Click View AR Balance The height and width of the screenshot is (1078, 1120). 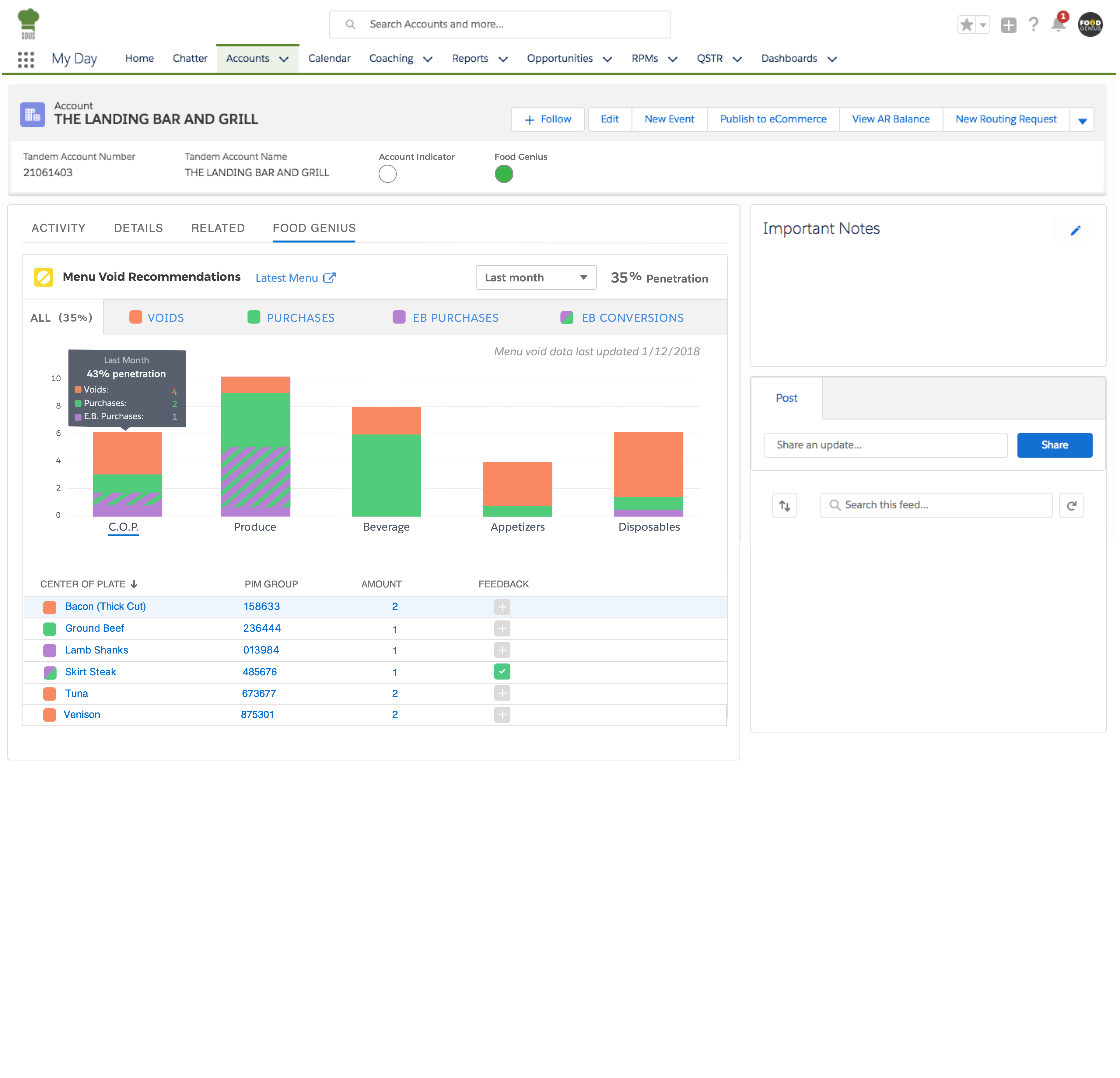(x=891, y=119)
